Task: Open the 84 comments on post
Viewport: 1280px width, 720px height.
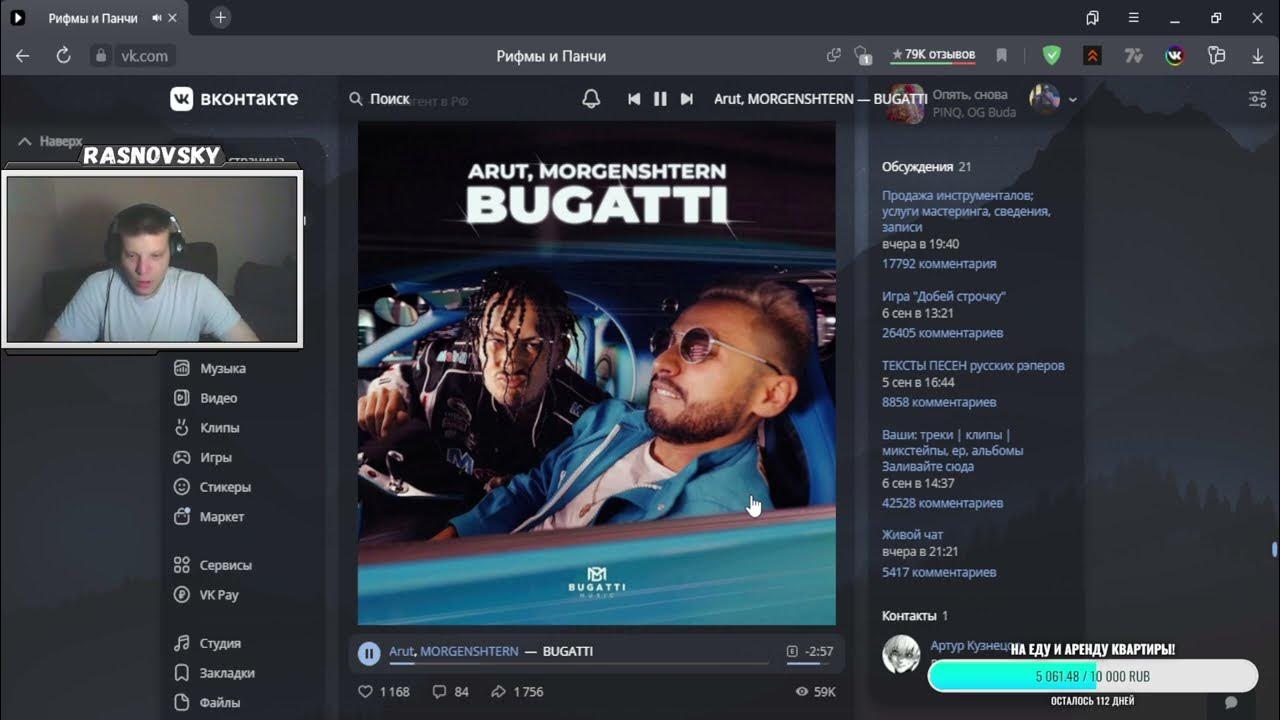Action: [450, 691]
